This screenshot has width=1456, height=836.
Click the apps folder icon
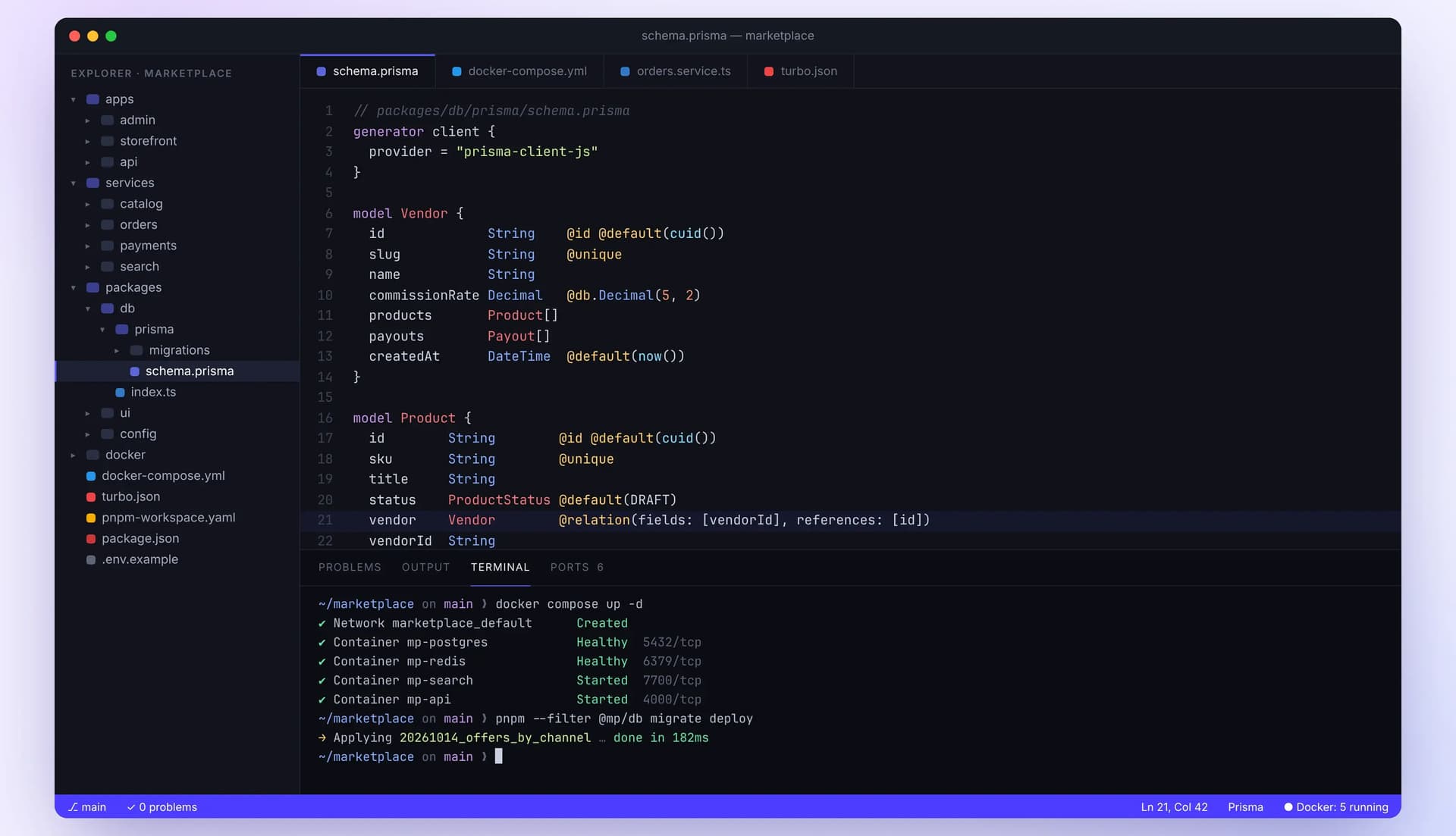(x=93, y=99)
